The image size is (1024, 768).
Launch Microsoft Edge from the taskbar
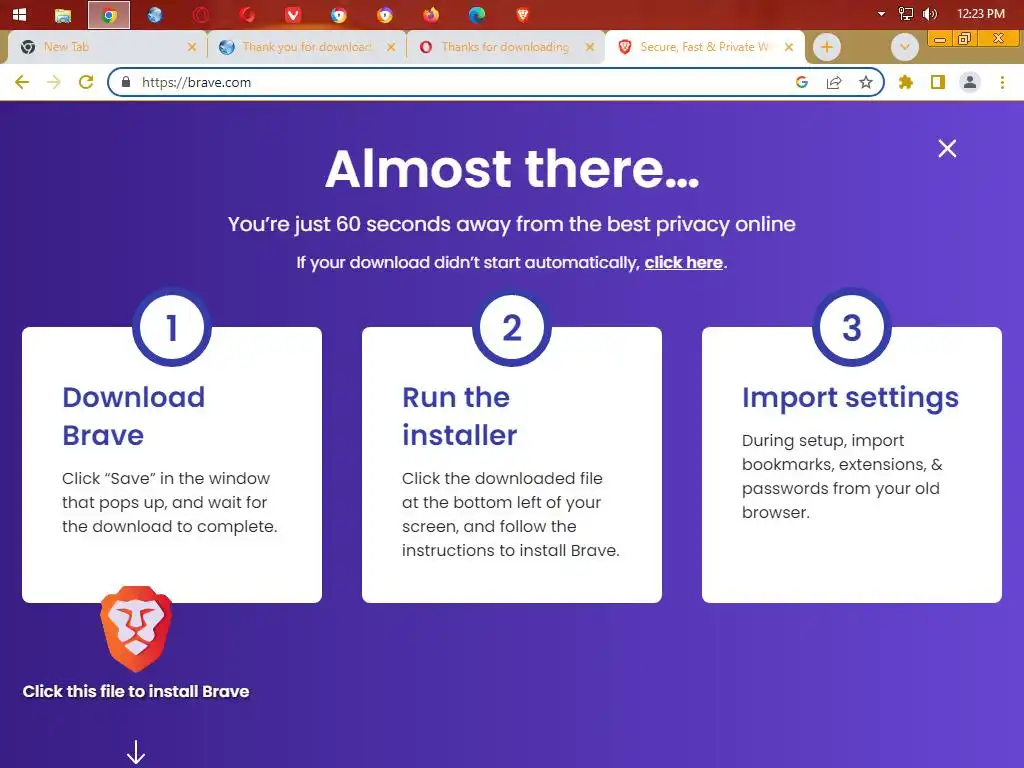477,14
